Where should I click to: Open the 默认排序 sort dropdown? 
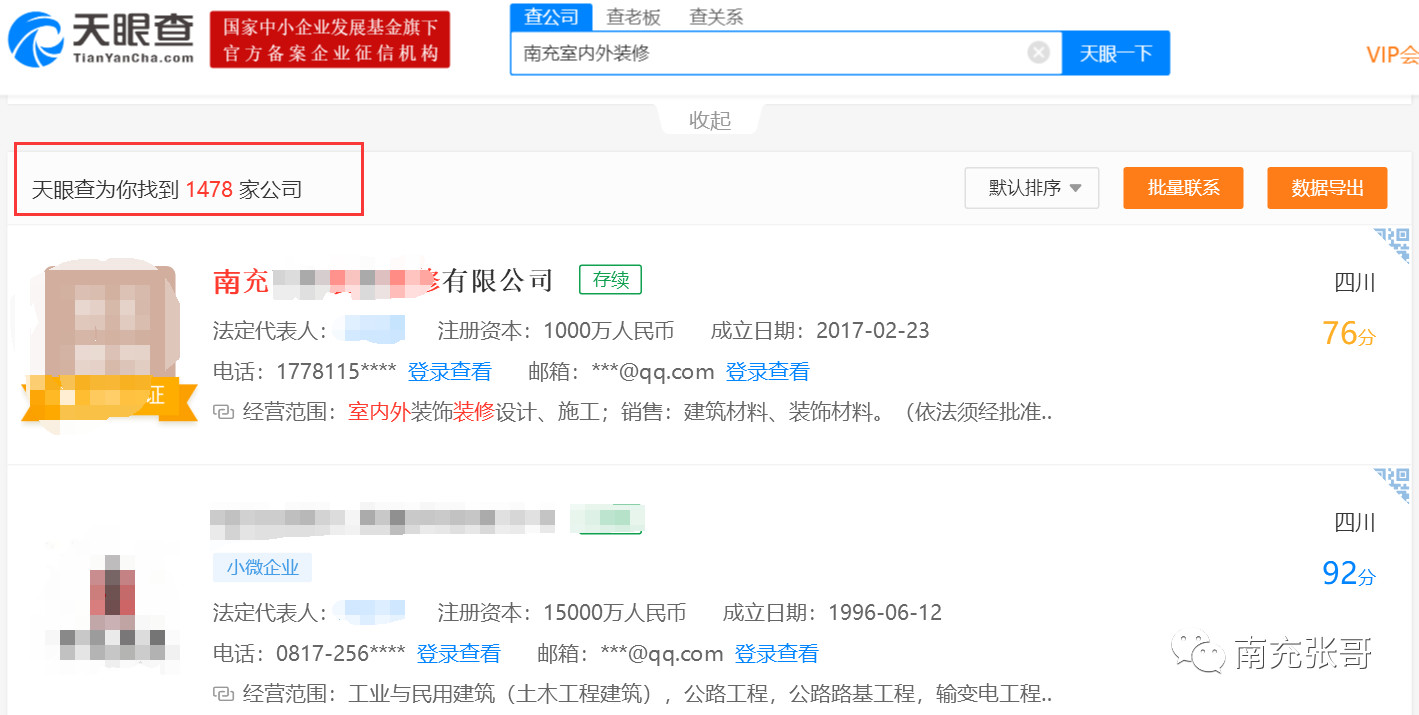point(1031,188)
